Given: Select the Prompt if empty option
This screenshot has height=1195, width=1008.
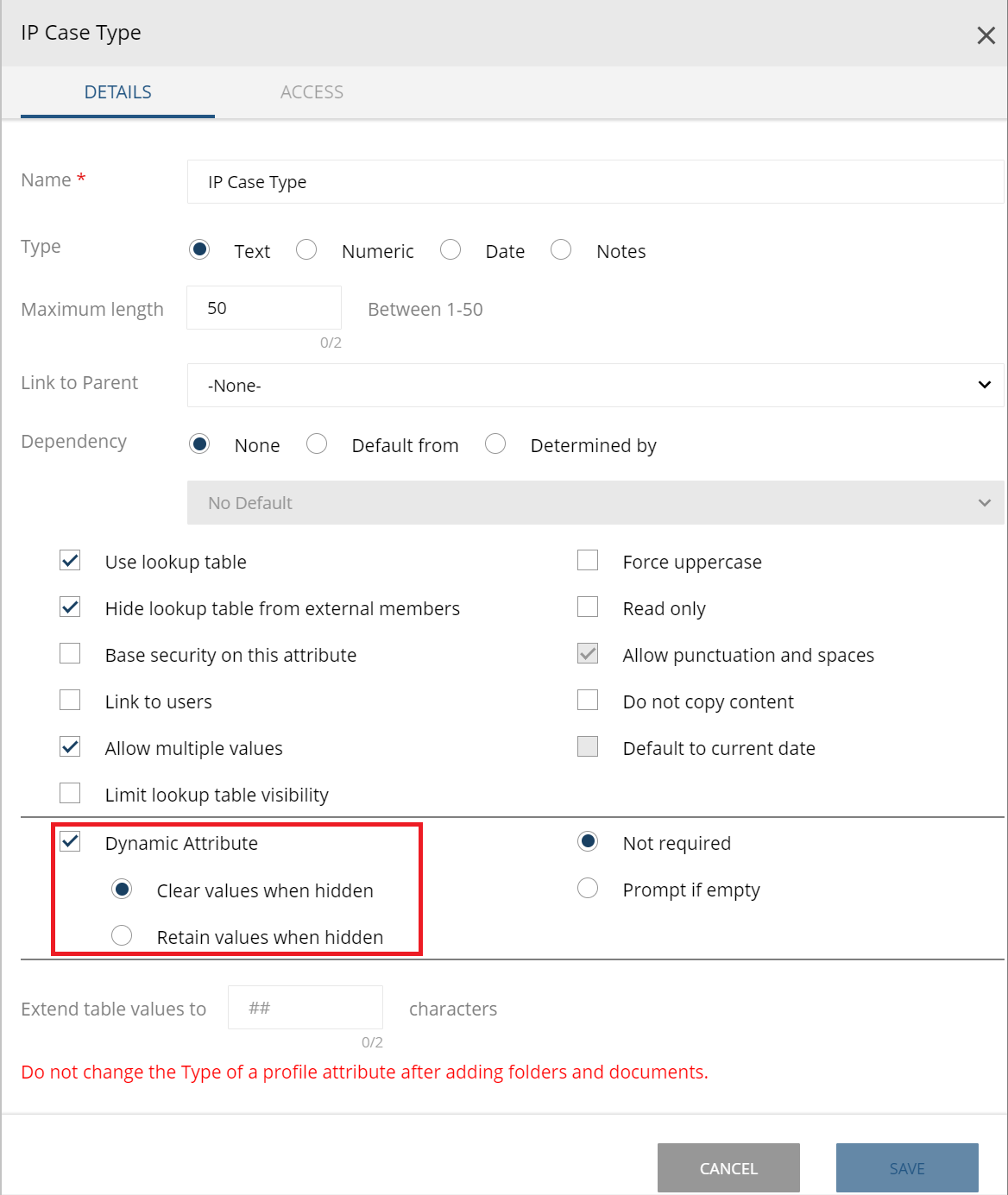Looking at the screenshot, I should (588, 888).
